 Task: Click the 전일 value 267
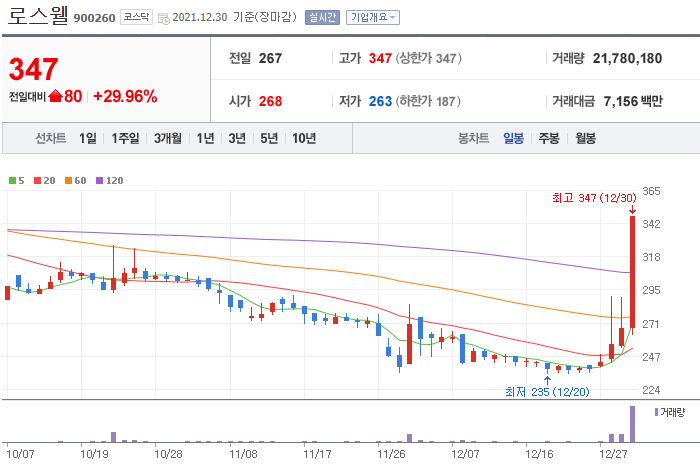click(x=270, y=58)
